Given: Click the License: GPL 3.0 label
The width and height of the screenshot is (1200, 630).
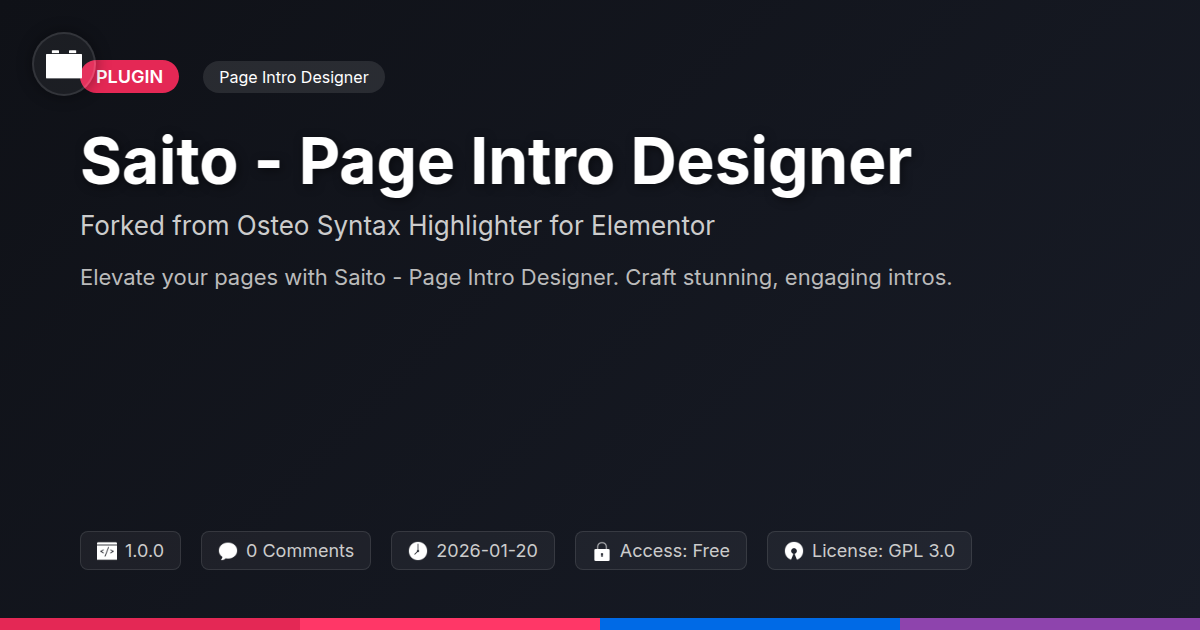Looking at the screenshot, I should click(883, 551).
